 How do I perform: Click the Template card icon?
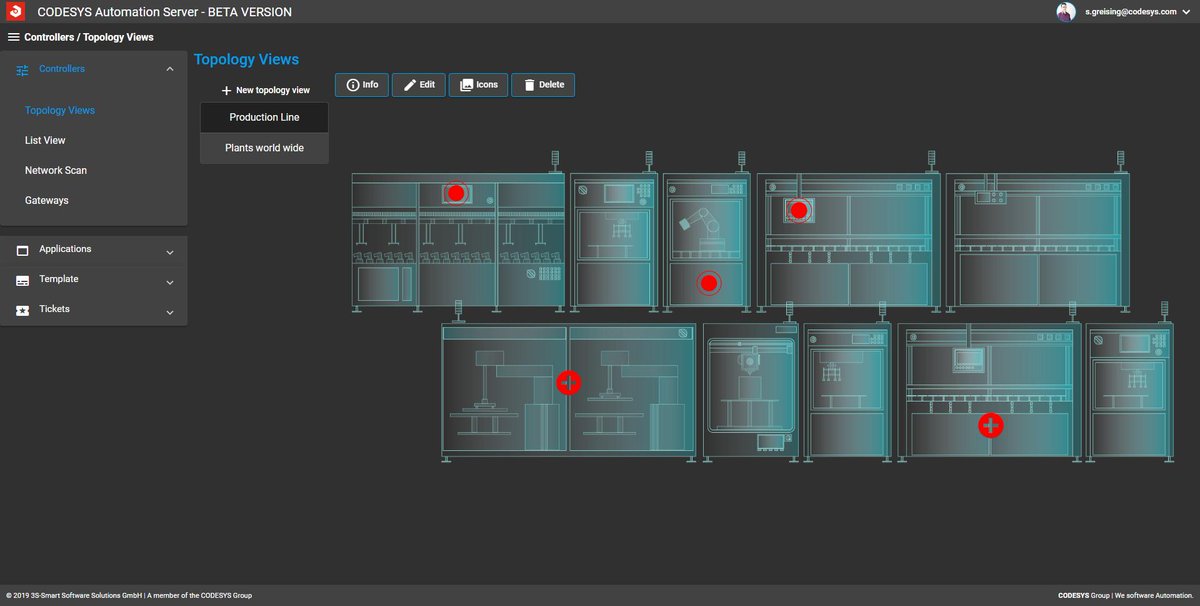(22, 281)
